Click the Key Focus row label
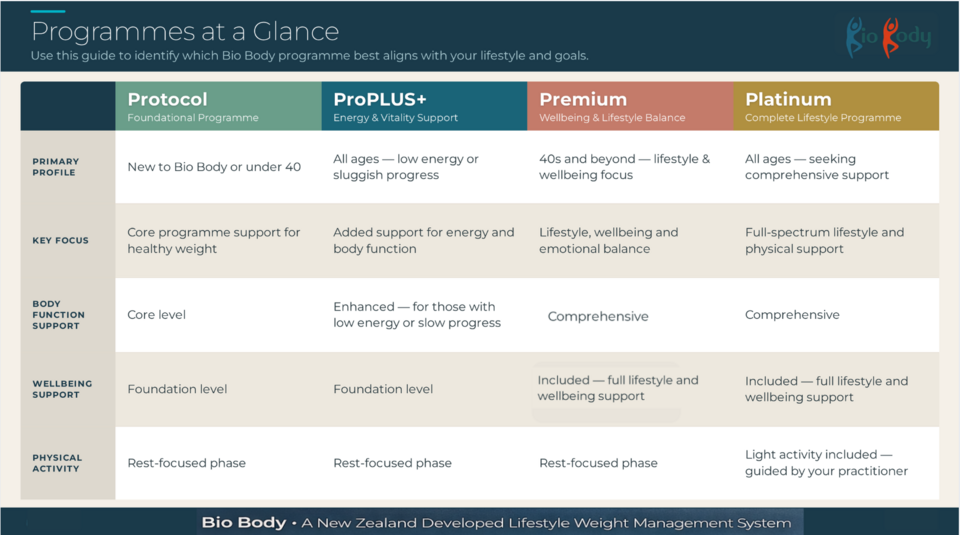The height and width of the screenshot is (535, 960). click(60, 241)
